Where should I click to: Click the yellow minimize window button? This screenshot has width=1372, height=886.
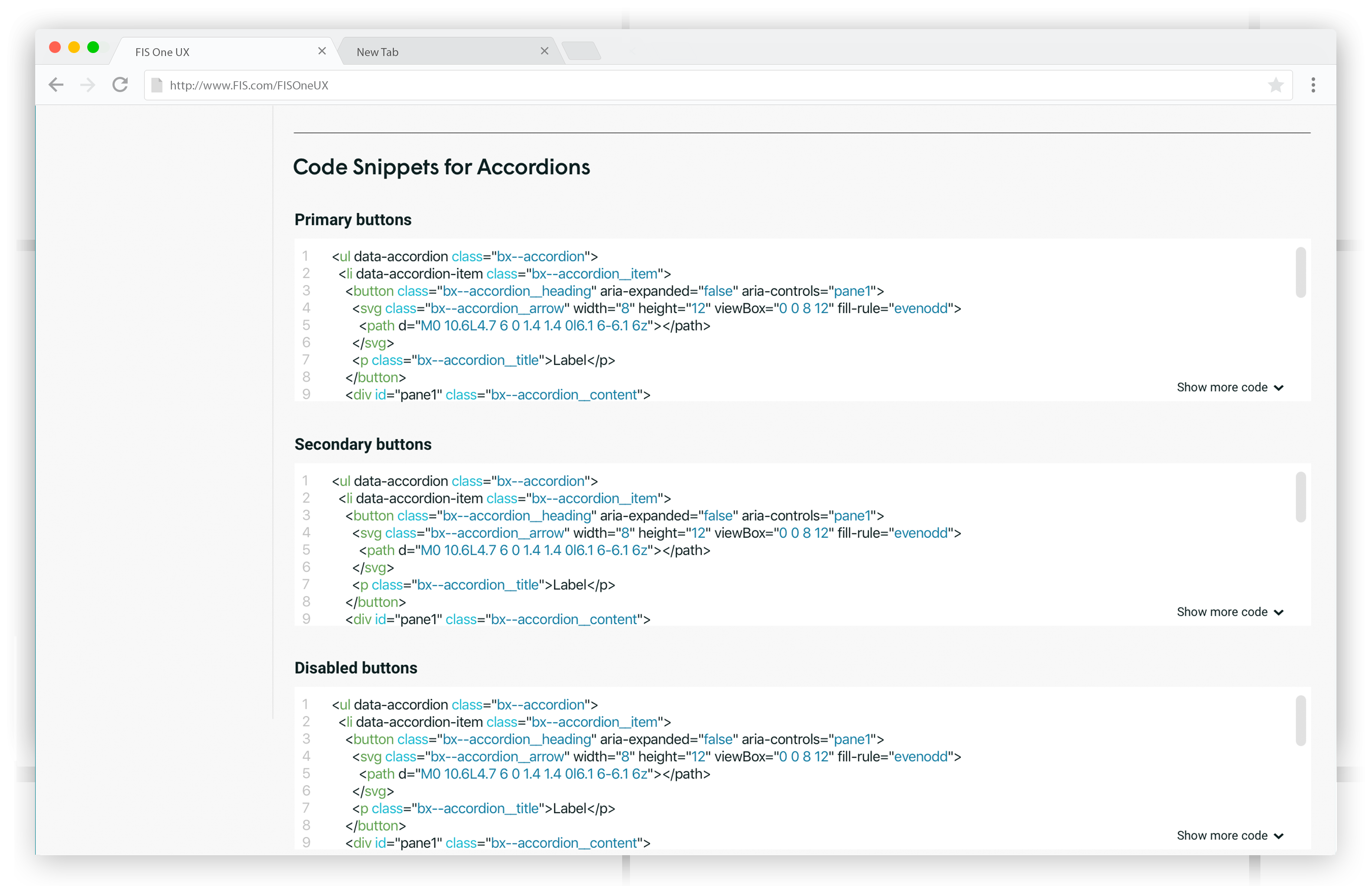[x=74, y=47]
